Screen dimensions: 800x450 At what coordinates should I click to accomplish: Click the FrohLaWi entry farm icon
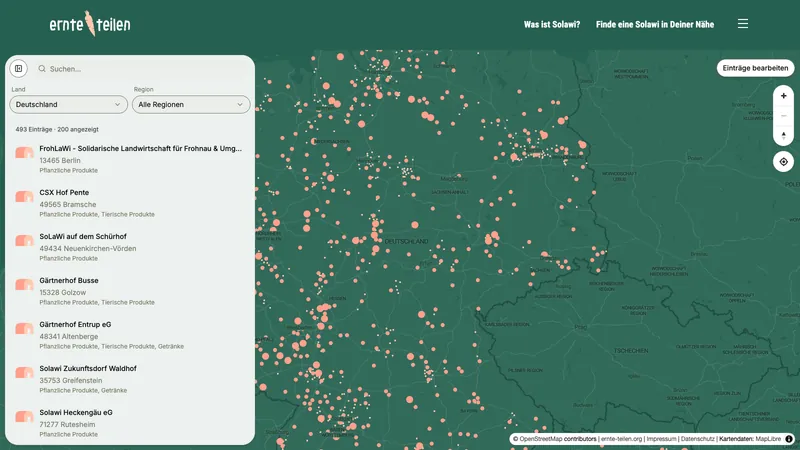(x=24, y=153)
